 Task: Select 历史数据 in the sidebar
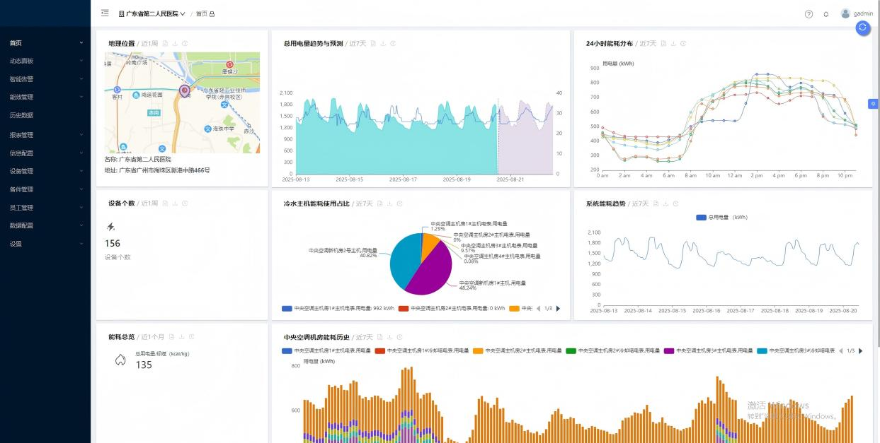point(22,115)
